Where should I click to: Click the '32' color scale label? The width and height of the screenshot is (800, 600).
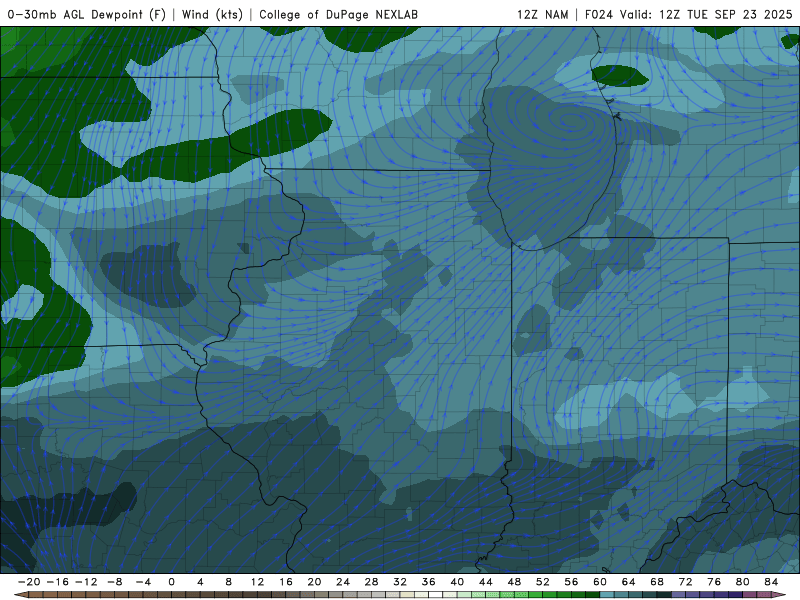click(400, 582)
